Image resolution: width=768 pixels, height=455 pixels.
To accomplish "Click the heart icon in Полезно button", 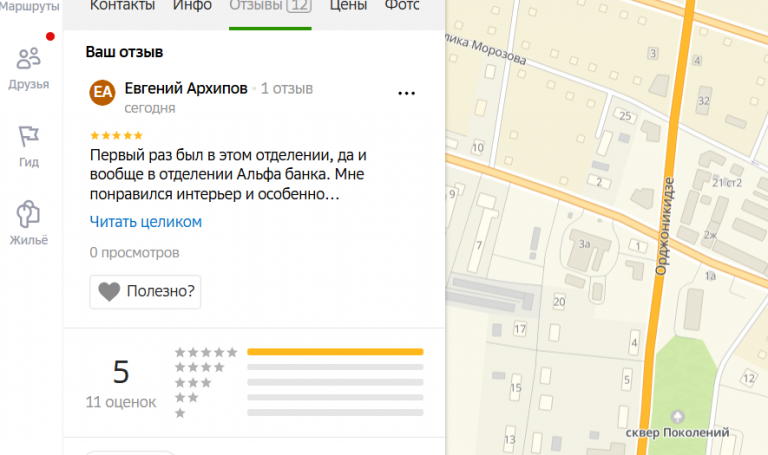I will point(109,292).
